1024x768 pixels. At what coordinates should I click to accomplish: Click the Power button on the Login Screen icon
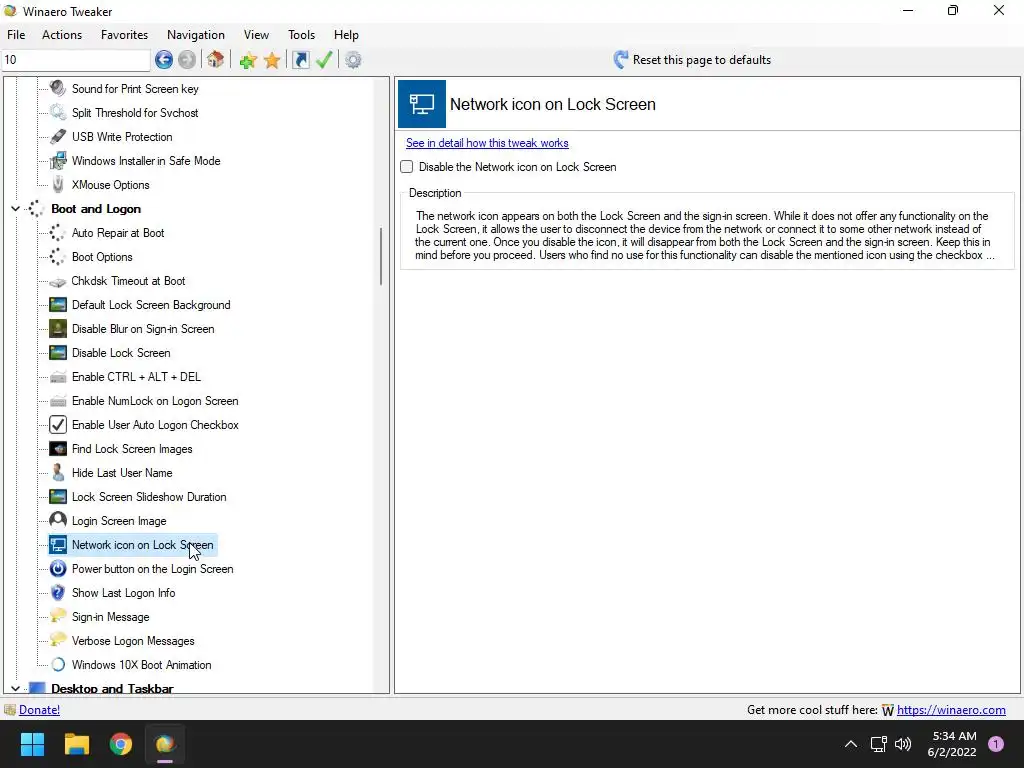point(58,569)
